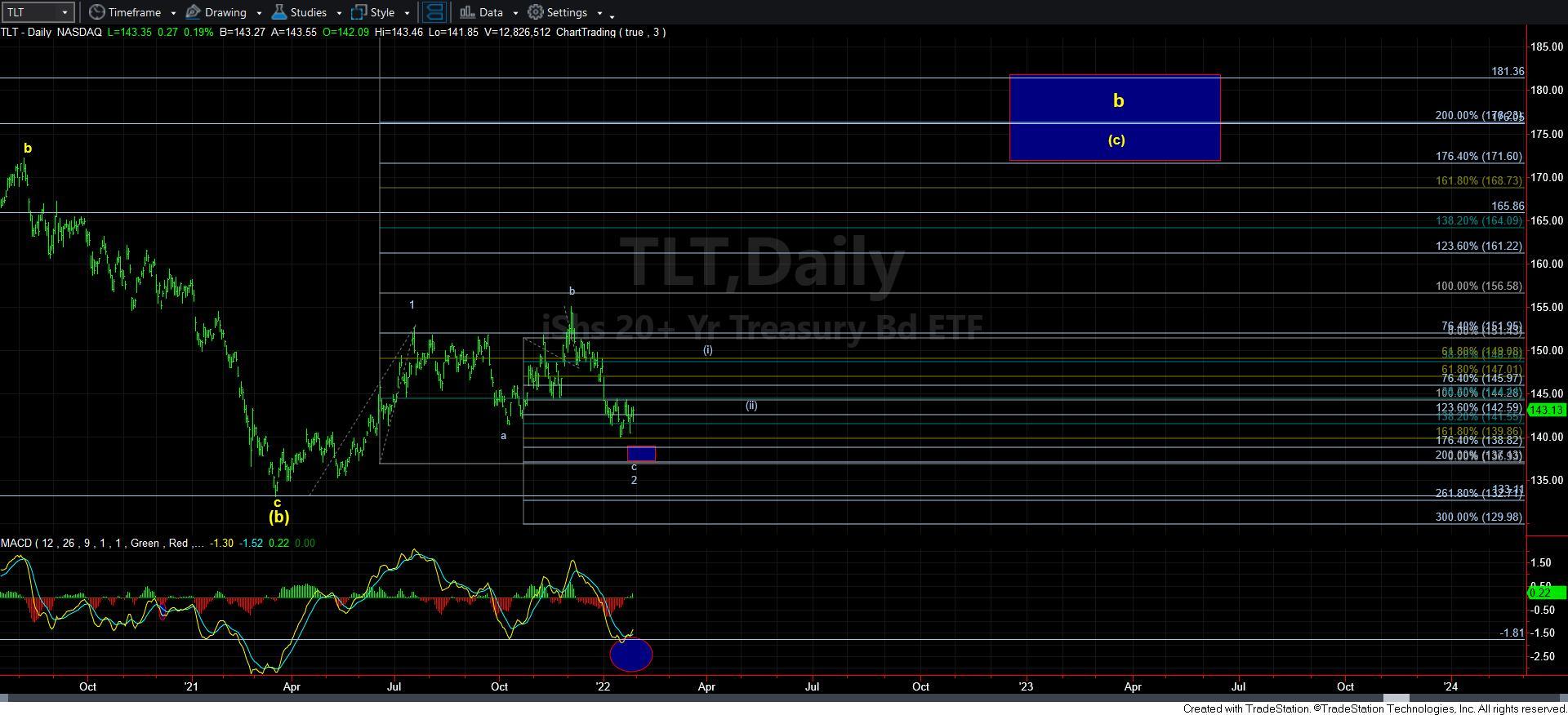Select the yellow b label in blue box

pyautogui.click(x=1119, y=100)
